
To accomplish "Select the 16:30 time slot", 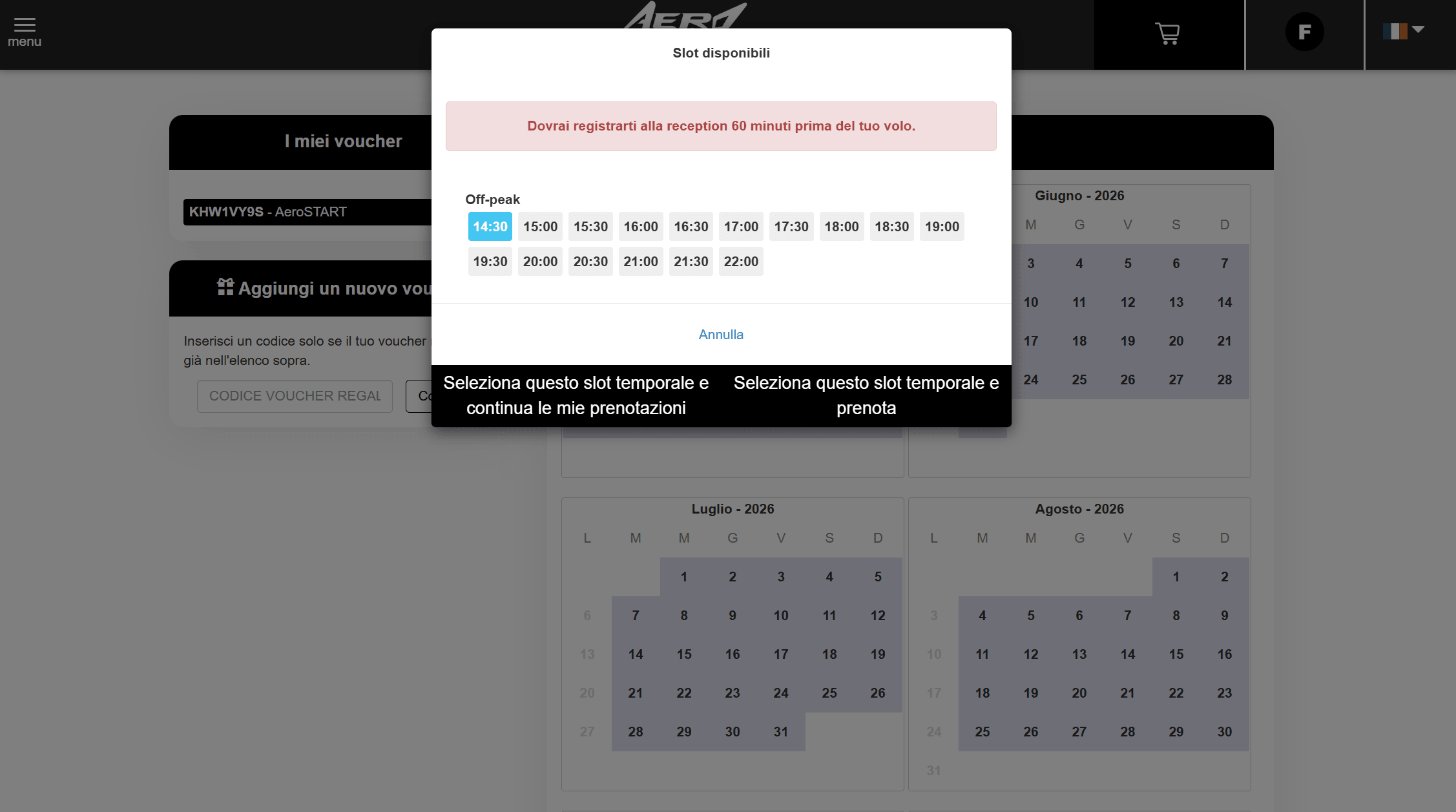I will tap(691, 227).
